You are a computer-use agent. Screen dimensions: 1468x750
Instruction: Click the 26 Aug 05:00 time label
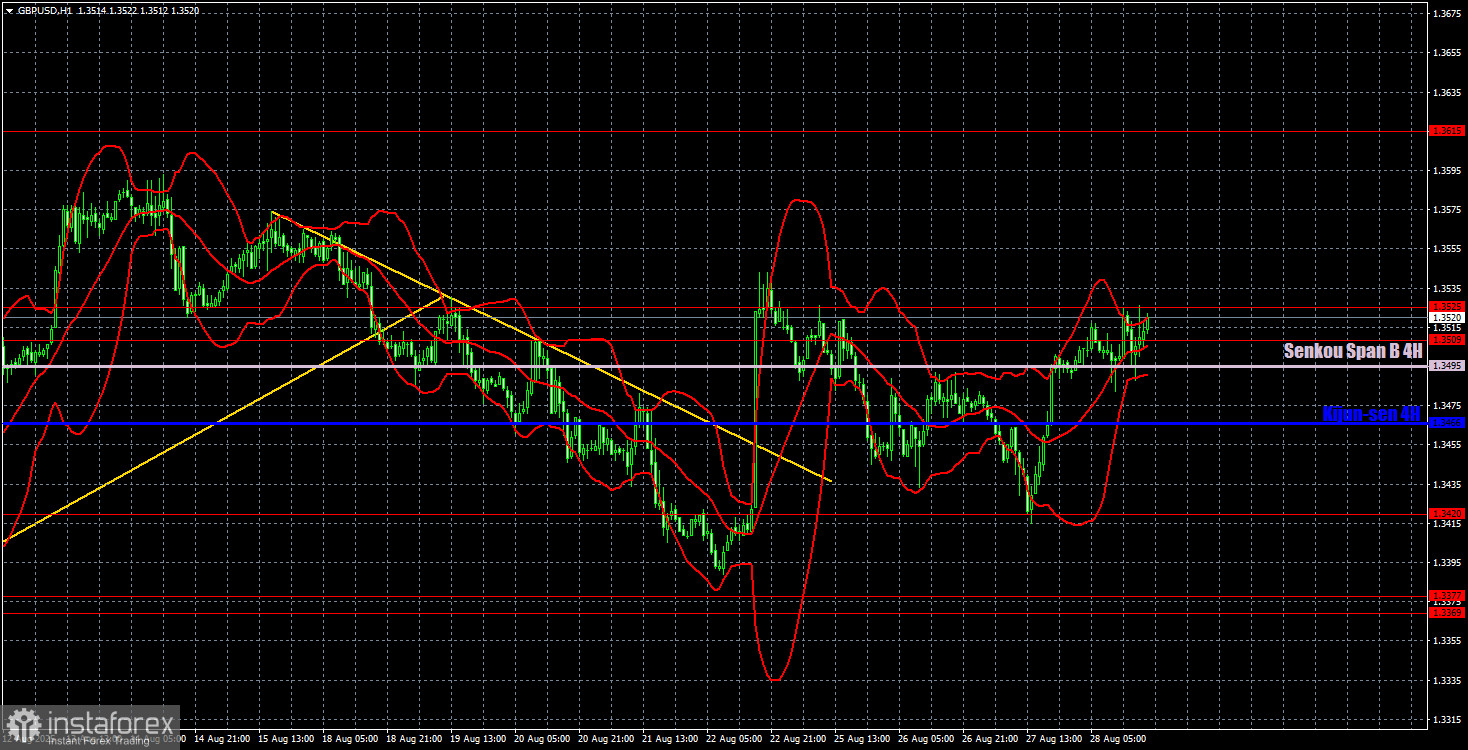point(926,739)
